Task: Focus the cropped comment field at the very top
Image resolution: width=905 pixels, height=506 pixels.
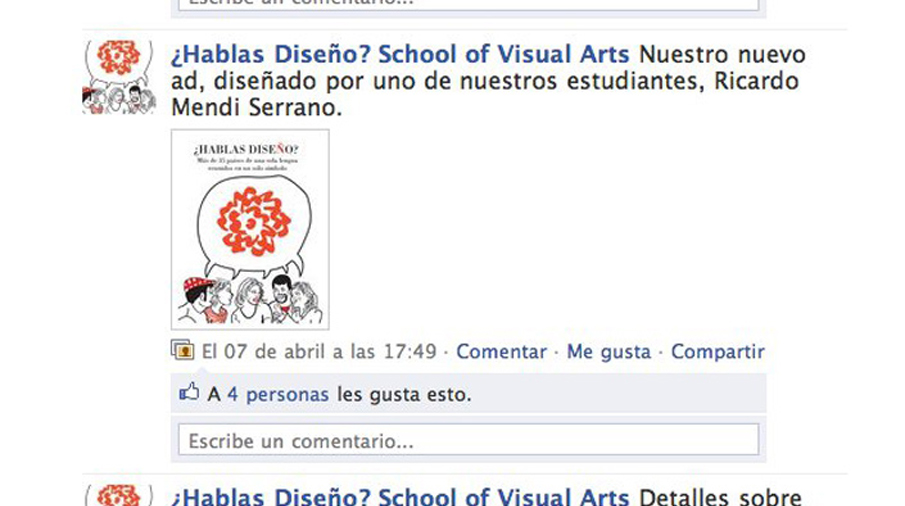Action: (468, 5)
